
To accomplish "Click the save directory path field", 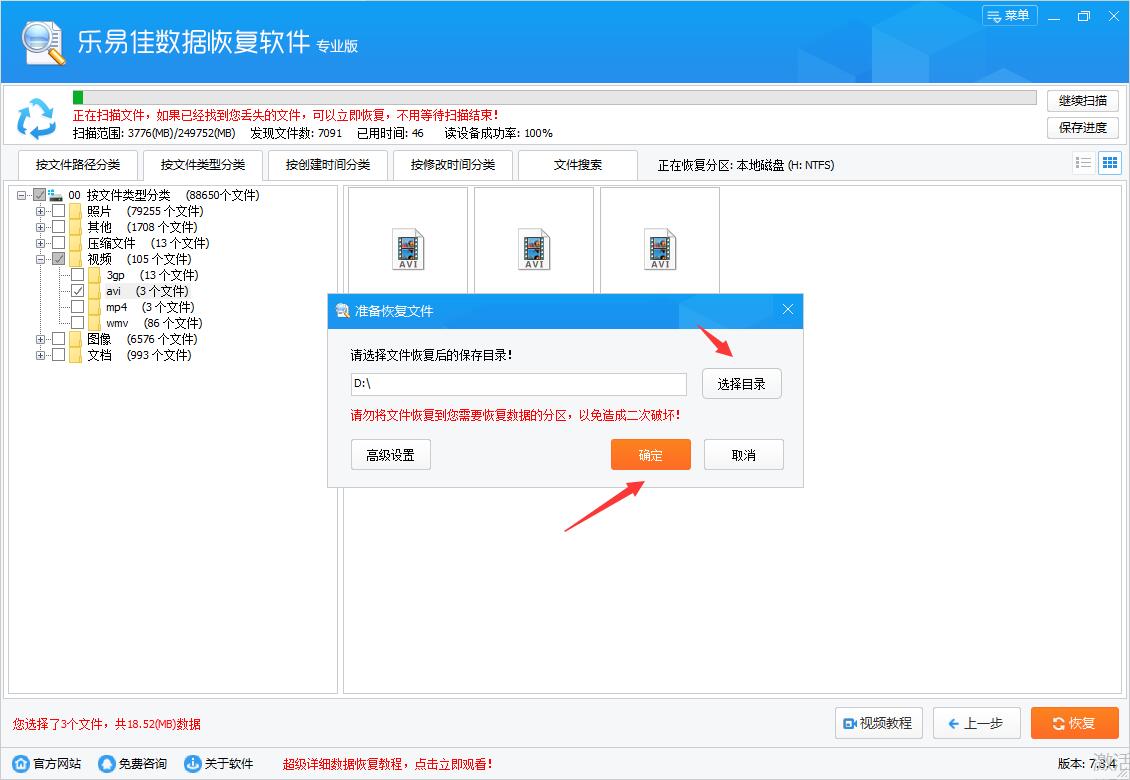I will coord(518,384).
